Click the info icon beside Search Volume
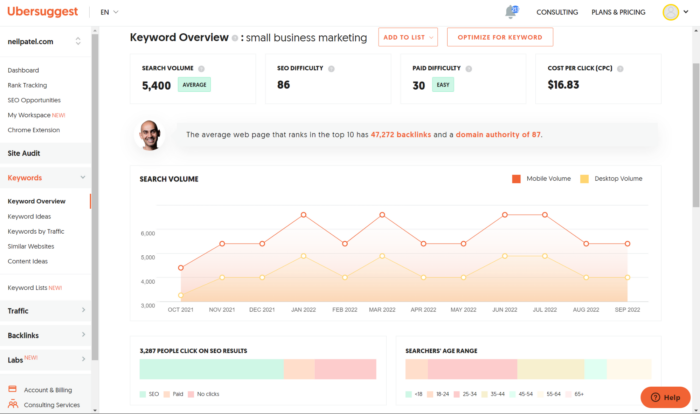This screenshot has height=414, width=700. (201, 69)
